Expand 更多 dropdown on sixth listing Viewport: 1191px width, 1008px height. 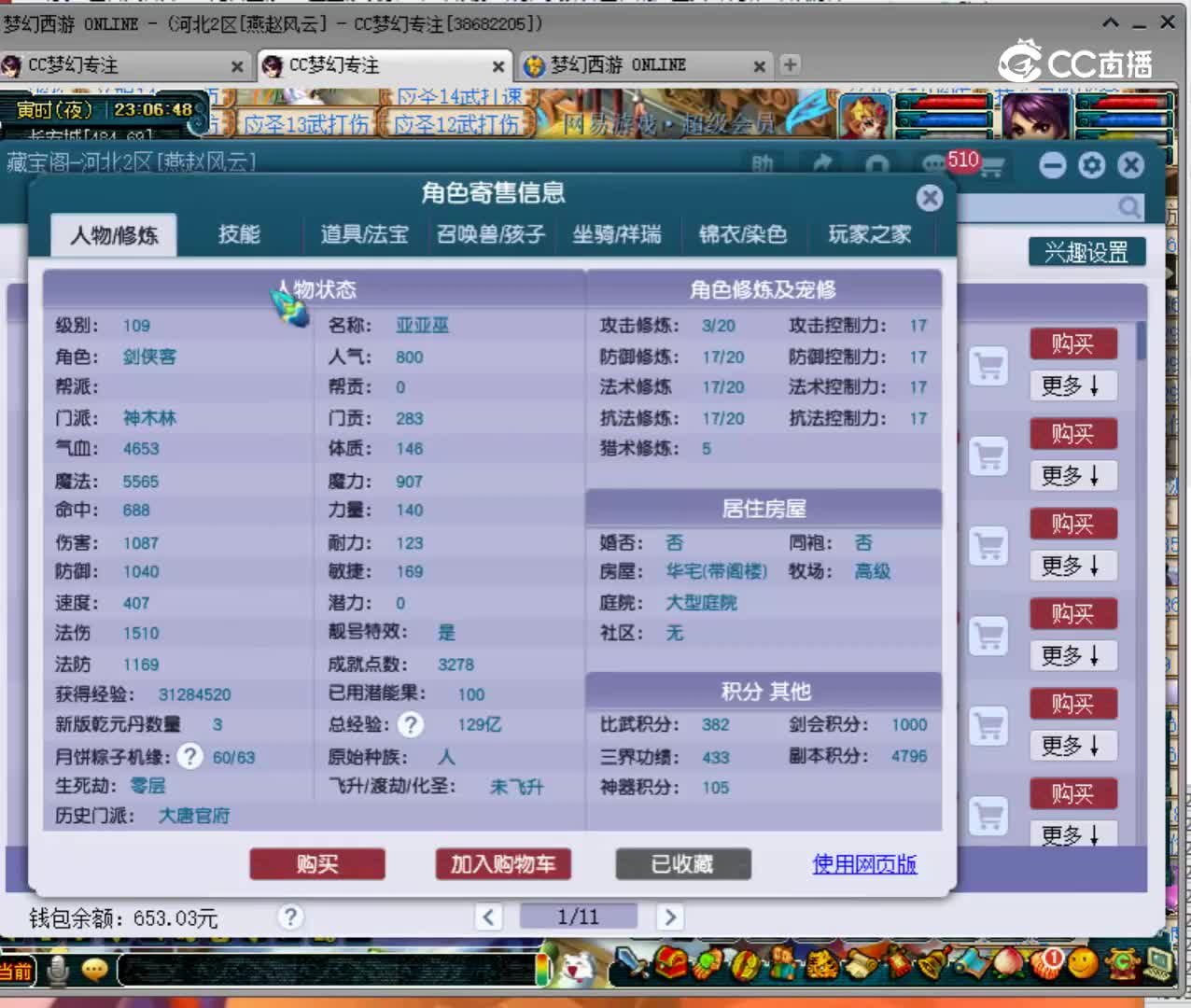(x=1072, y=833)
